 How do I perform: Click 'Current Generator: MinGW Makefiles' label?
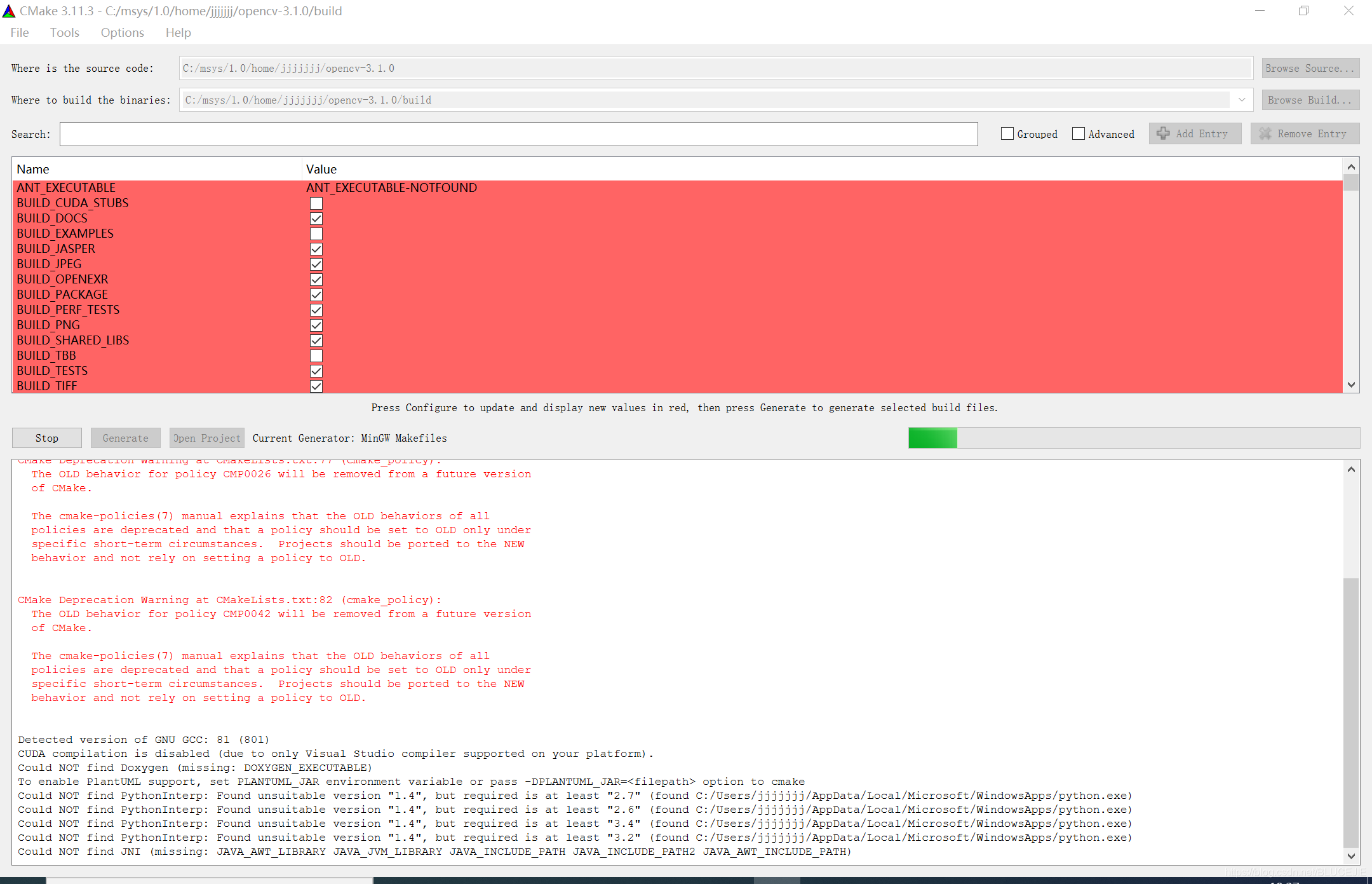(350, 438)
